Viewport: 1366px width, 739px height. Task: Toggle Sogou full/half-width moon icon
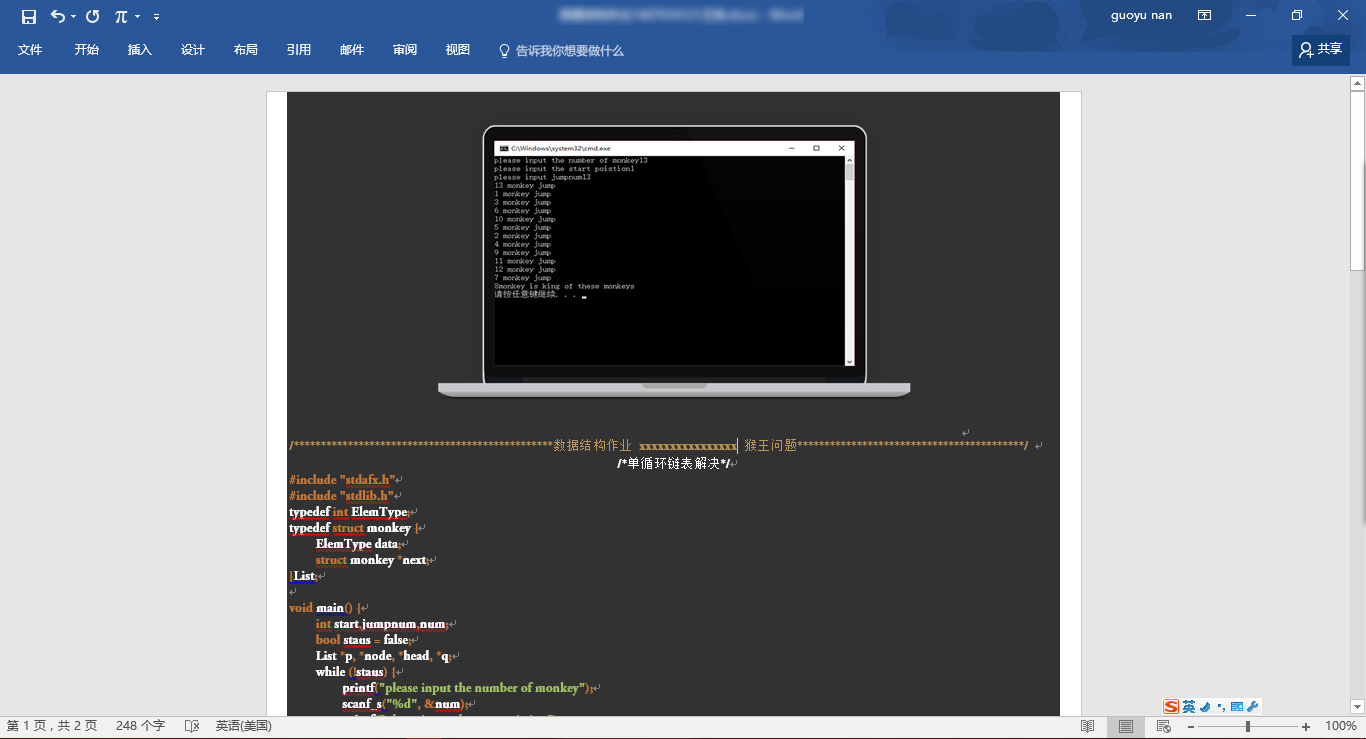(1205, 706)
